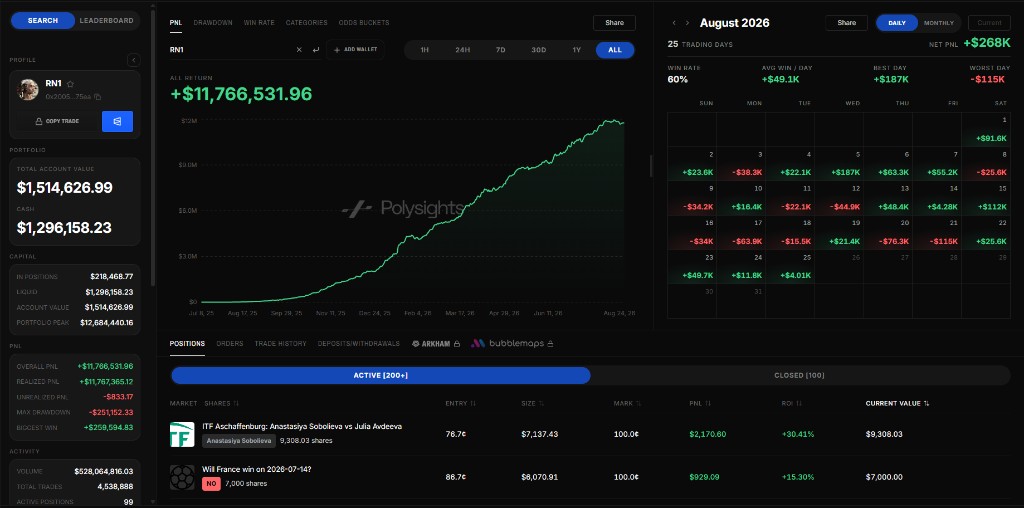Sort positions by Current Value column

pyautogui.click(x=897, y=404)
